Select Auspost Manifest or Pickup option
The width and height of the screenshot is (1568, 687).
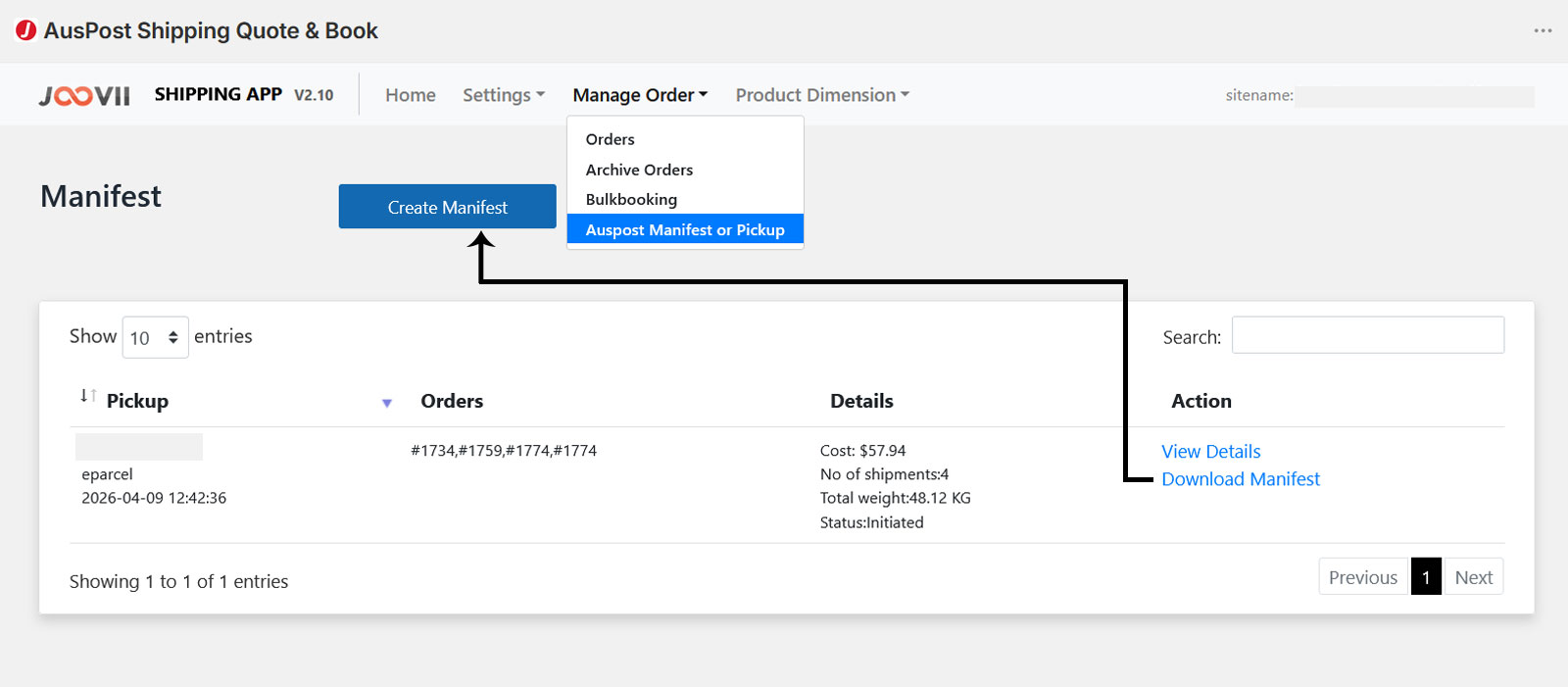(x=685, y=229)
